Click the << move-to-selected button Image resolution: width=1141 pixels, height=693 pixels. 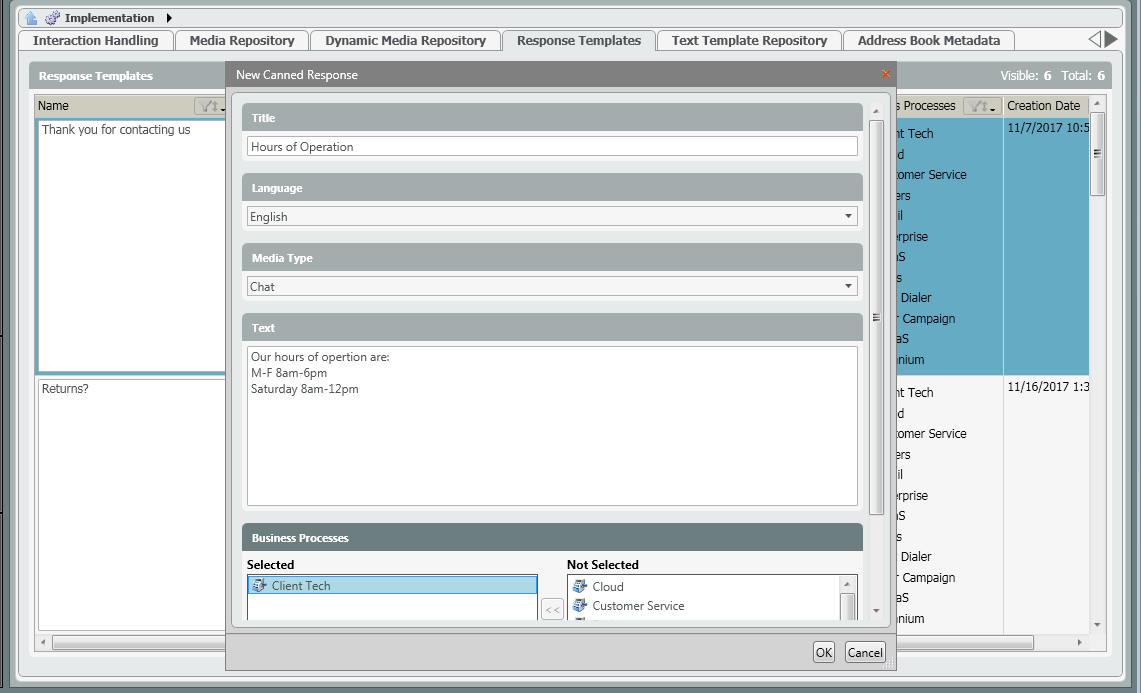(552, 610)
